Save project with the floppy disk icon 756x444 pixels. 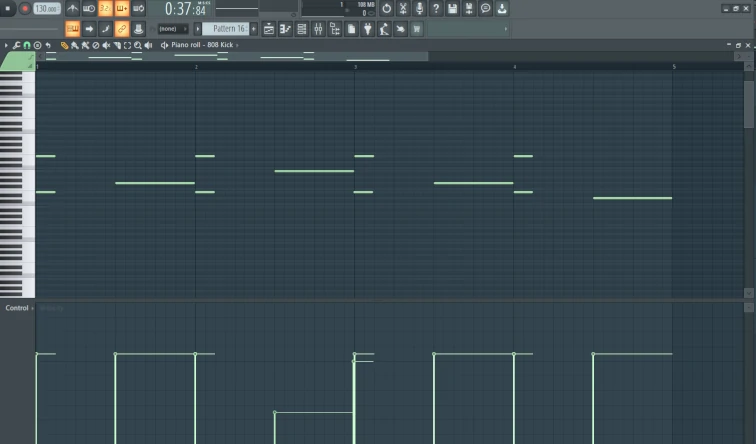pos(452,8)
